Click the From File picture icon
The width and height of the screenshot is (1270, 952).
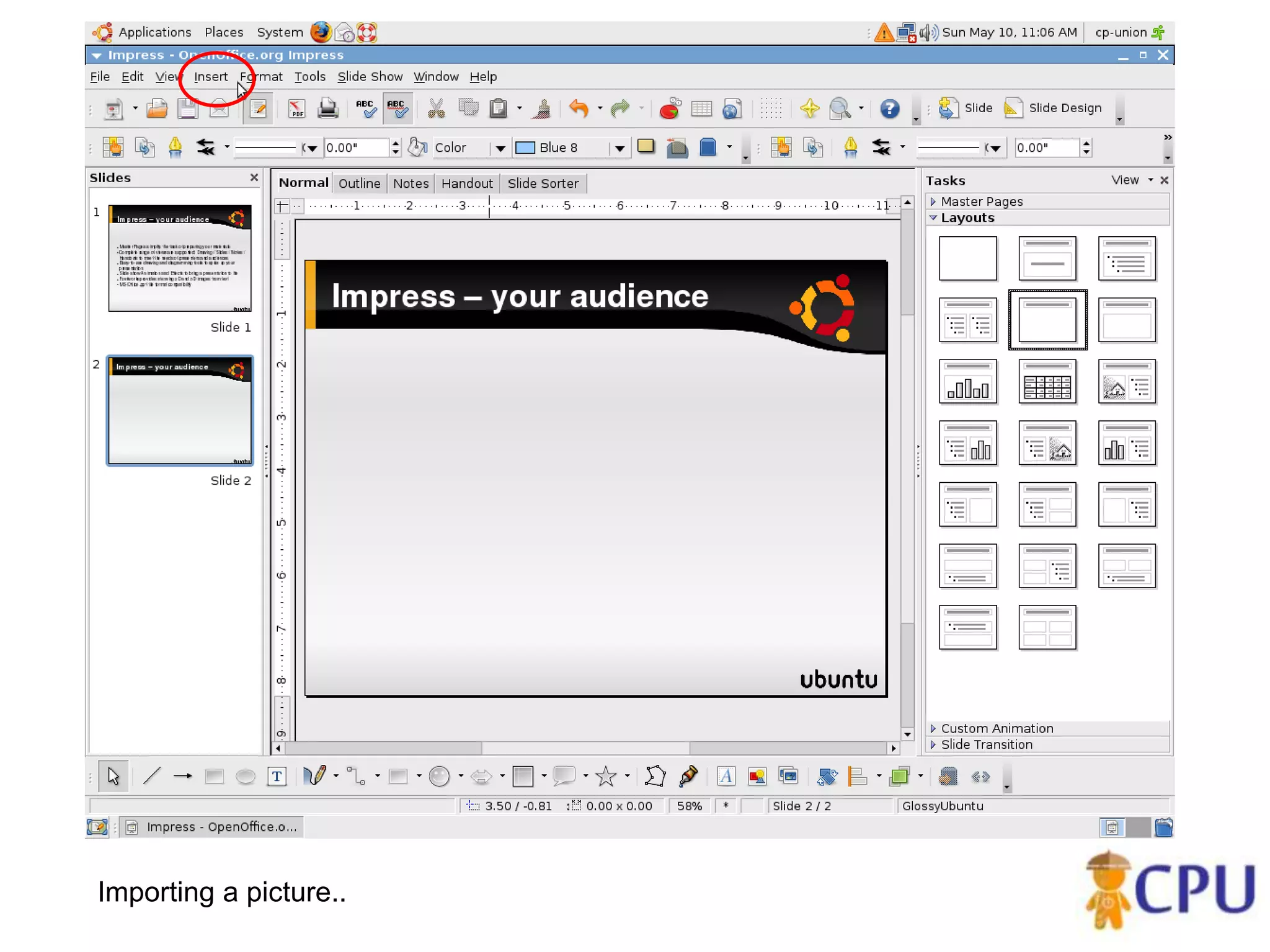point(757,776)
